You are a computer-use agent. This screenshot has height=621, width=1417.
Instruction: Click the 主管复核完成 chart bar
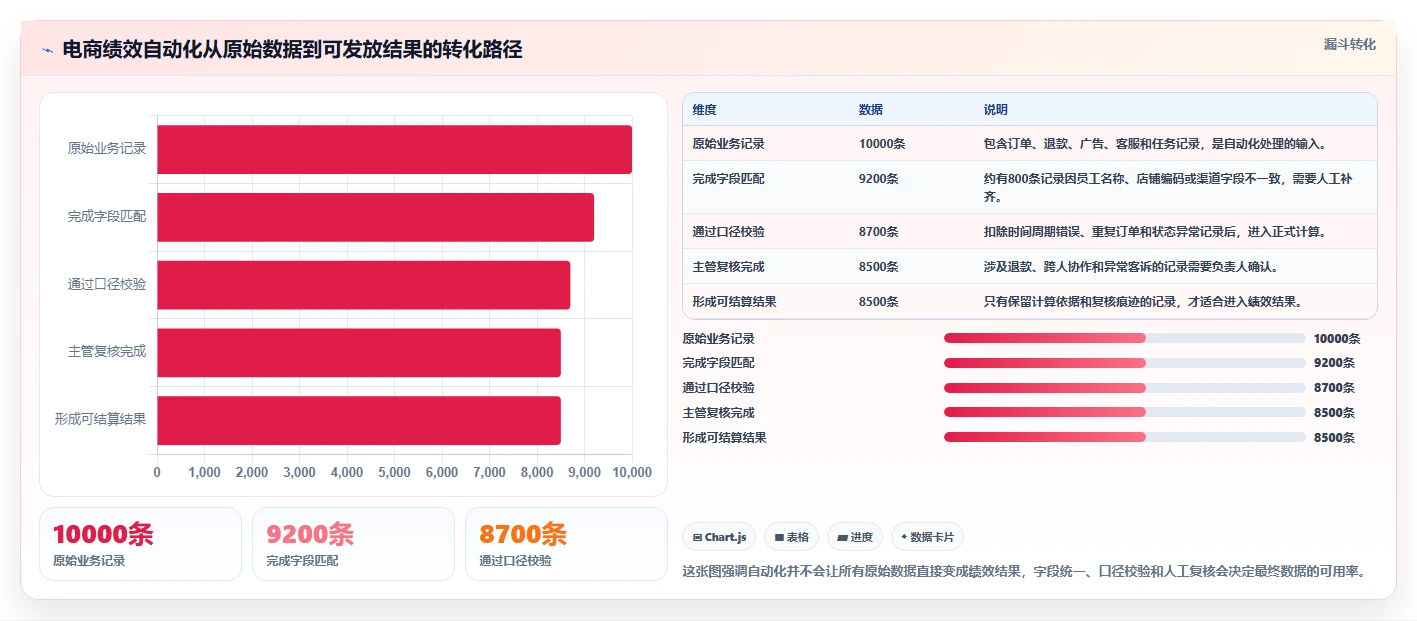pyautogui.click(x=359, y=352)
